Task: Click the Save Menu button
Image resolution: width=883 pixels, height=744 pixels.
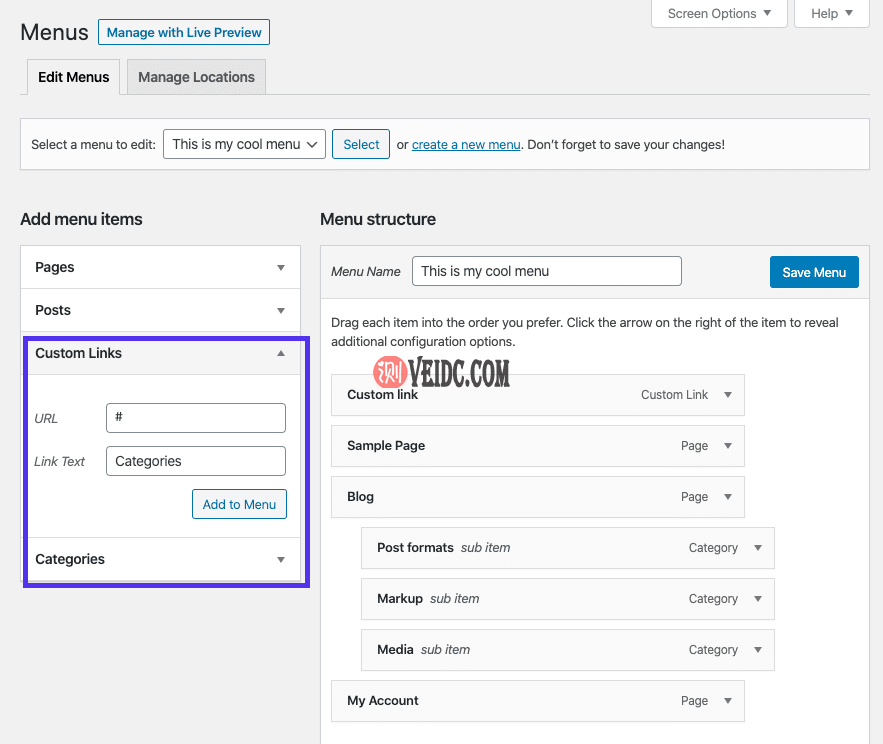Action: [813, 272]
